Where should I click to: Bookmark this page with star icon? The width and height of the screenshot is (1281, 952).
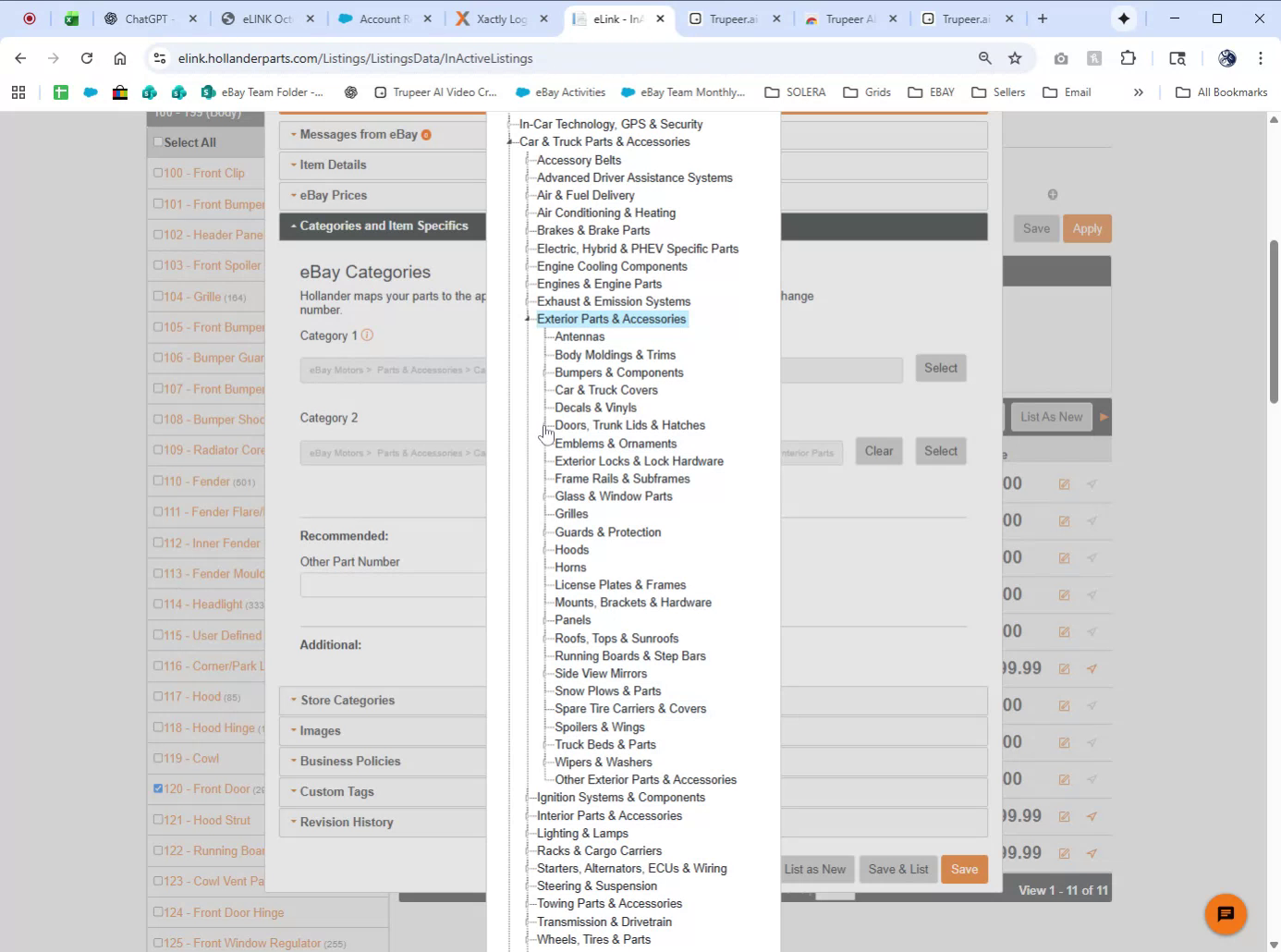(x=1015, y=58)
